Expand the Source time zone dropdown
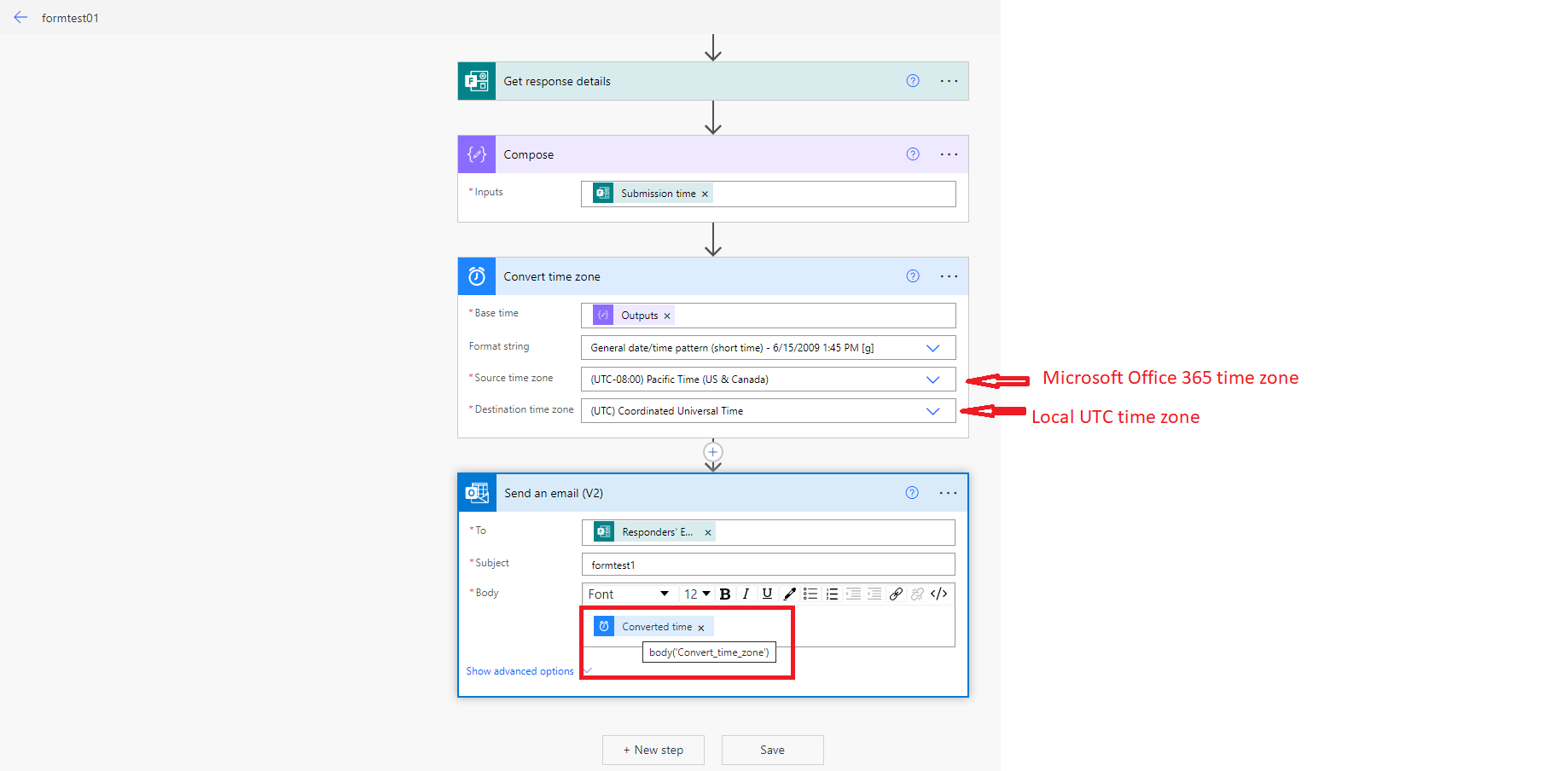The width and height of the screenshot is (1568, 771). pyautogui.click(x=932, y=380)
